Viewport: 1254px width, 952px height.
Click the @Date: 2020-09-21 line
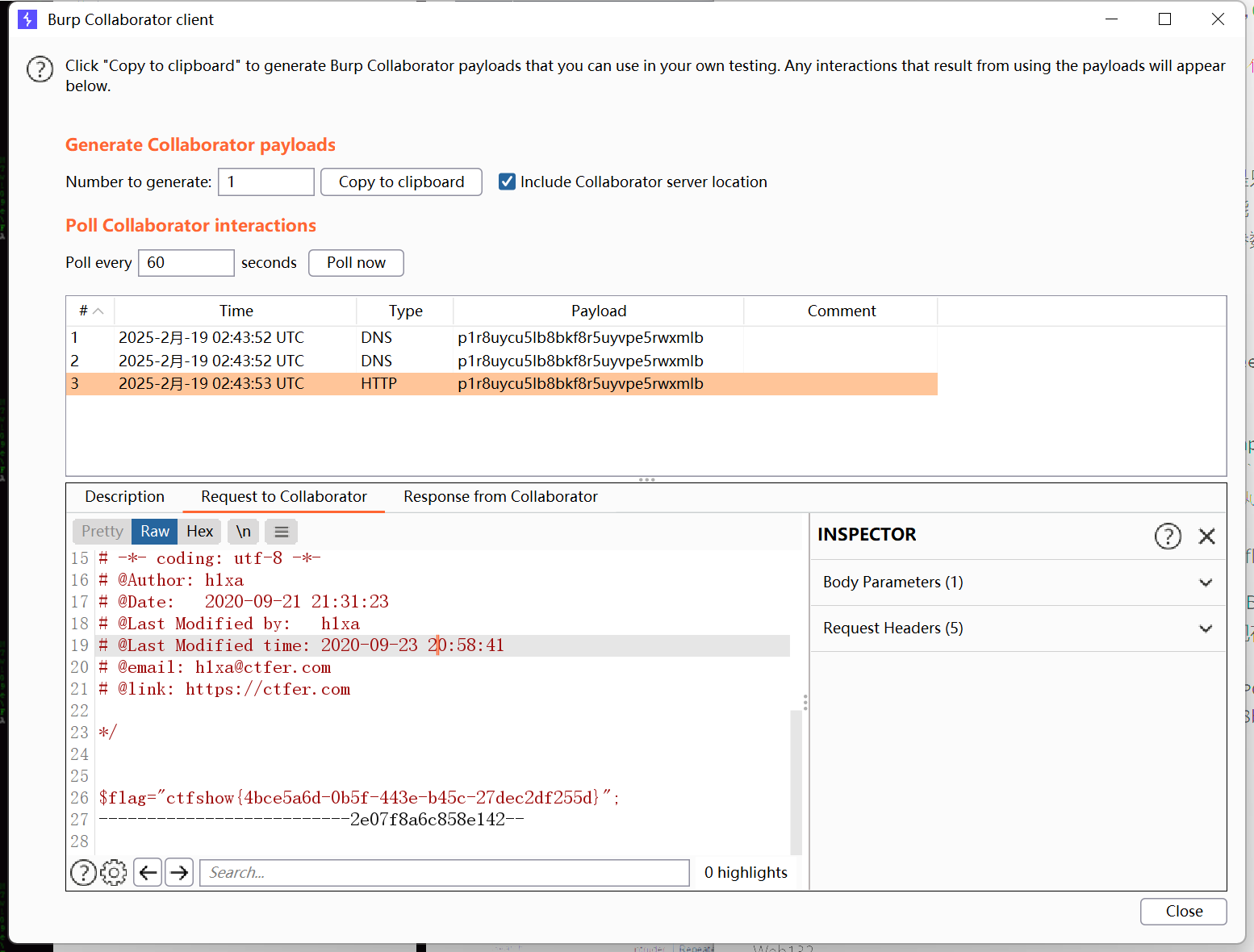(x=244, y=602)
